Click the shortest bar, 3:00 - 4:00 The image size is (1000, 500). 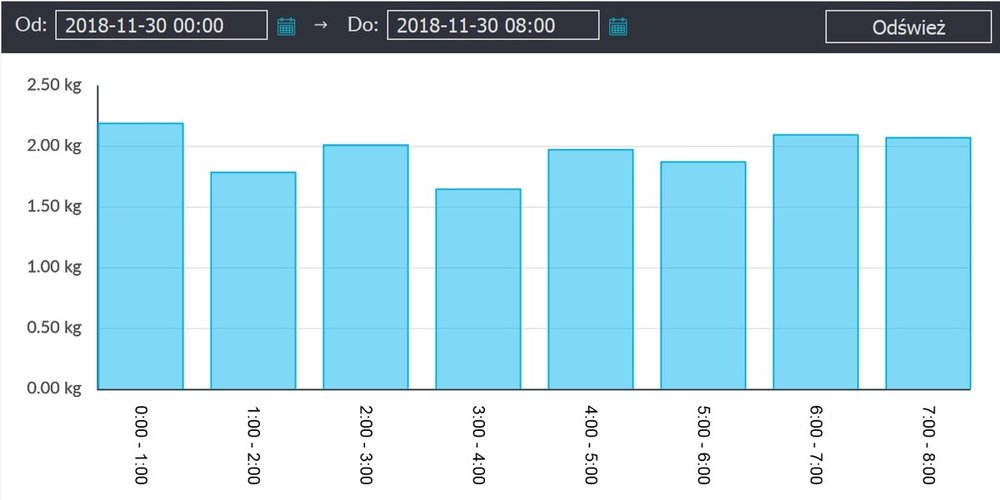(x=478, y=288)
